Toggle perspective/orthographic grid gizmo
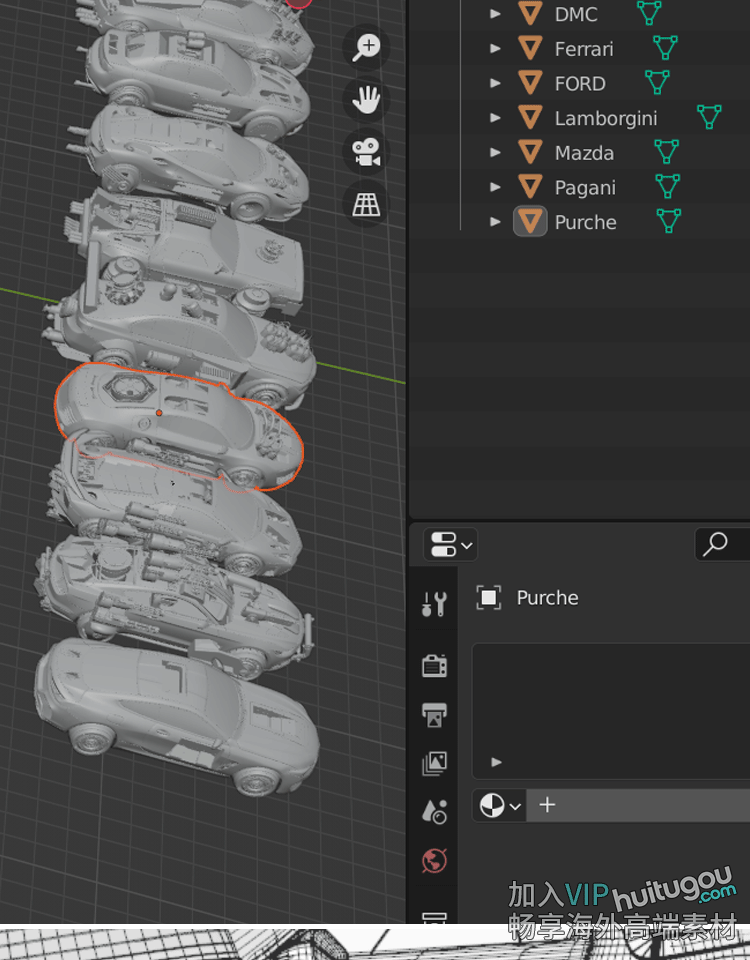Screen dimensions: 750x960 [x=367, y=205]
